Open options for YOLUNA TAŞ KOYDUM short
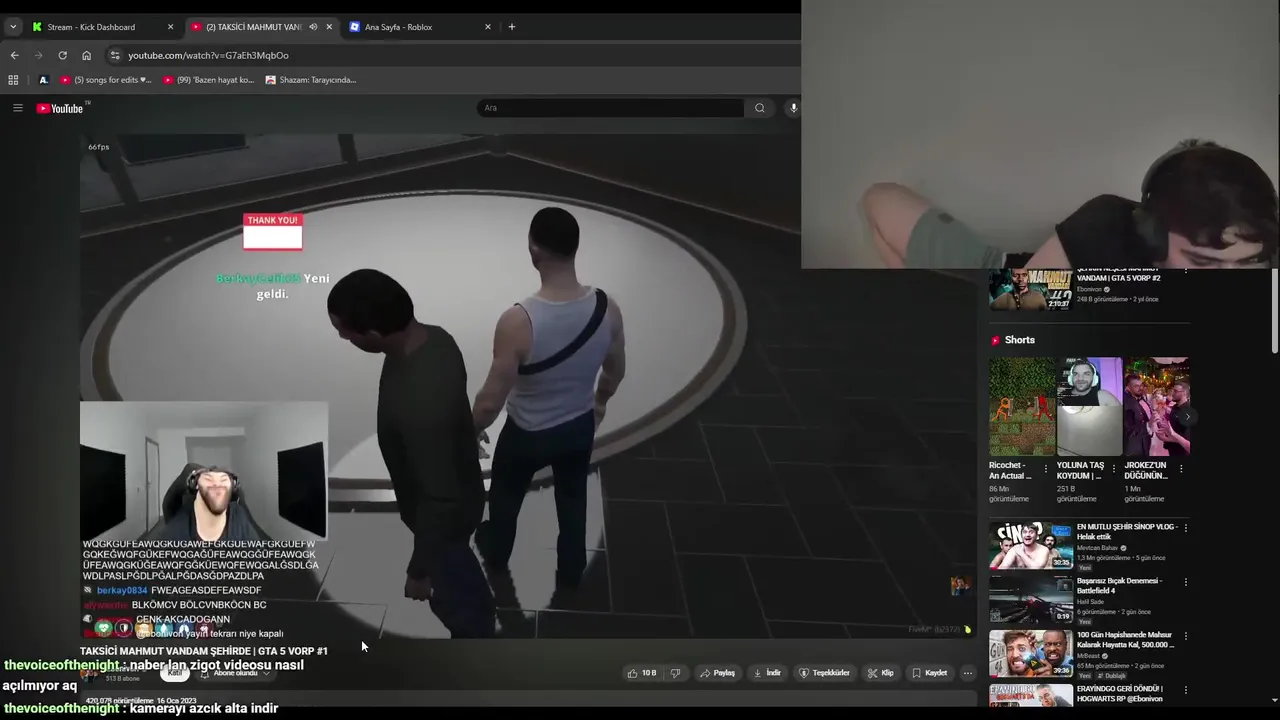This screenshot has width=1280, height=720. pos(1113,468)
